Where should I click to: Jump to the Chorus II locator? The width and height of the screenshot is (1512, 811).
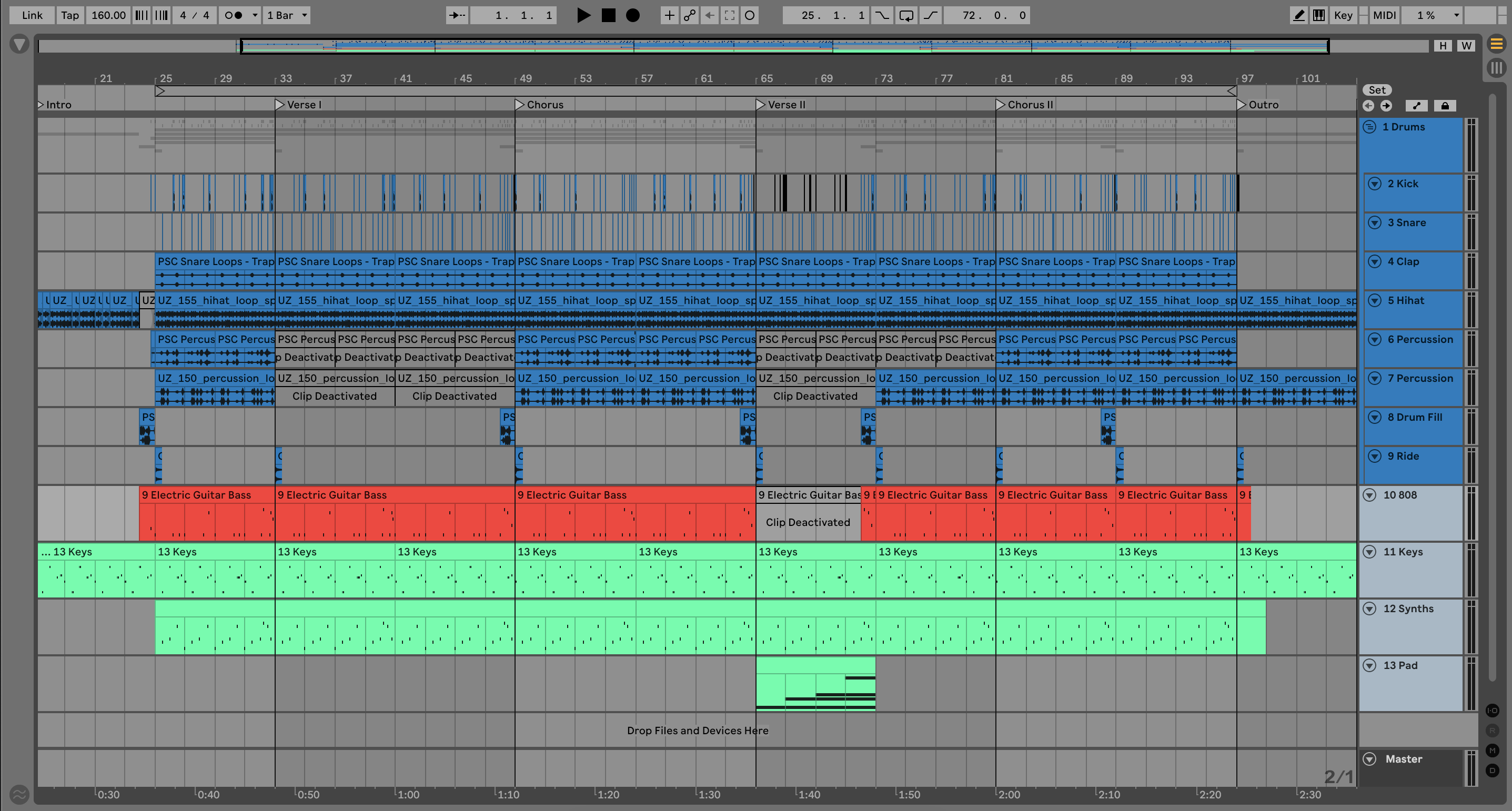tap(1001, 105)
